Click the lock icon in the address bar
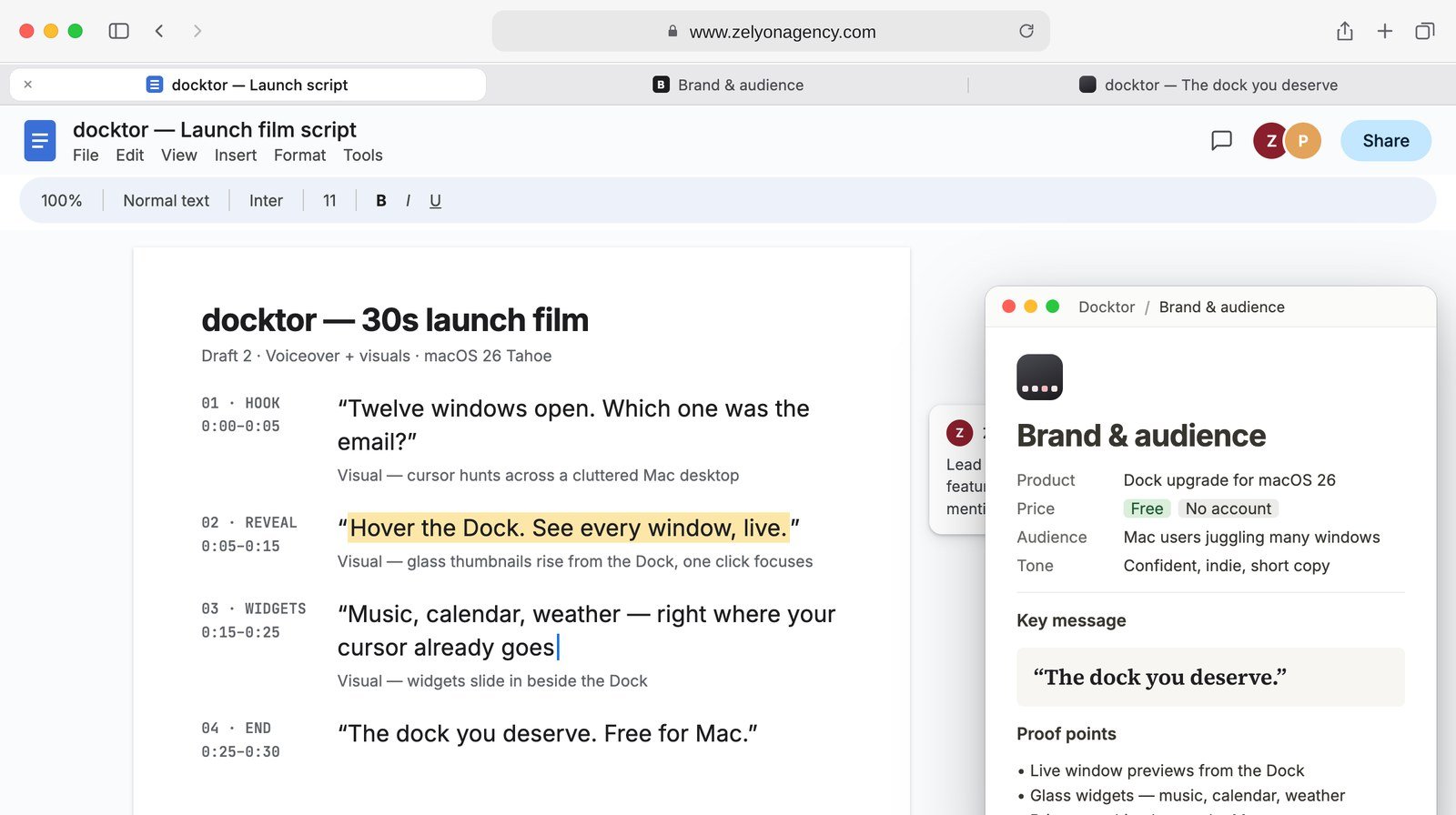Image resolution: width=1456 pixels, height=815 pixels. click(x=672, y=31)
